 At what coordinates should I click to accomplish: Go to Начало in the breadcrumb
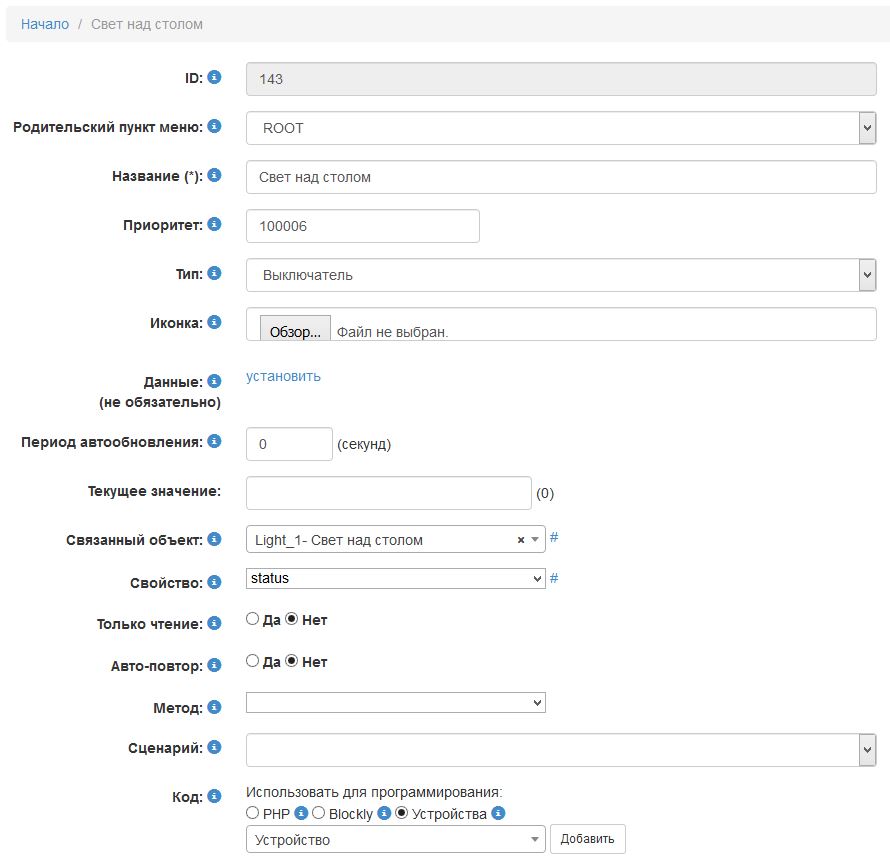click(x=45, y=24)
